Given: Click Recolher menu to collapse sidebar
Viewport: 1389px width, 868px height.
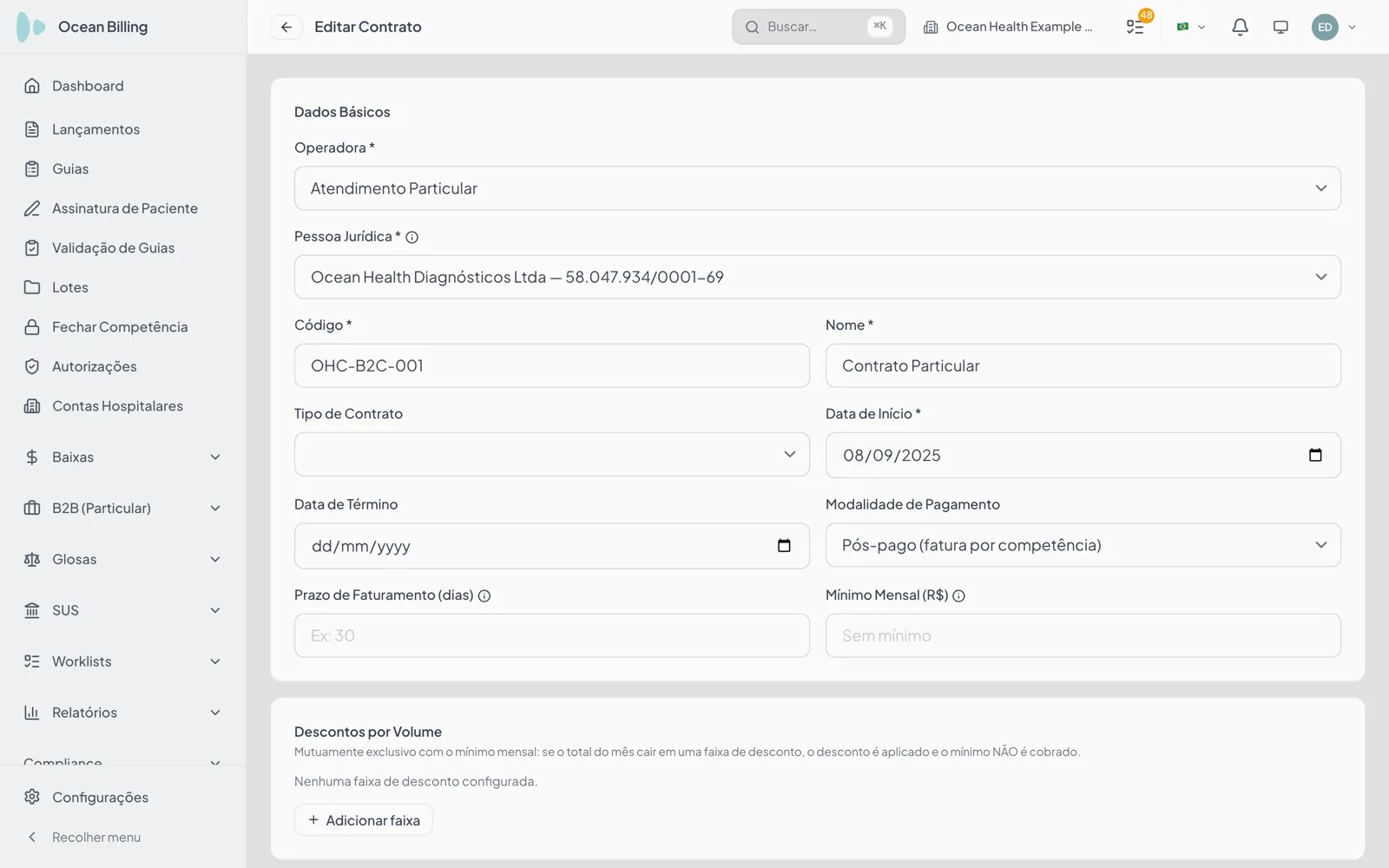Looking at the screenshot, I should (122, 837).
